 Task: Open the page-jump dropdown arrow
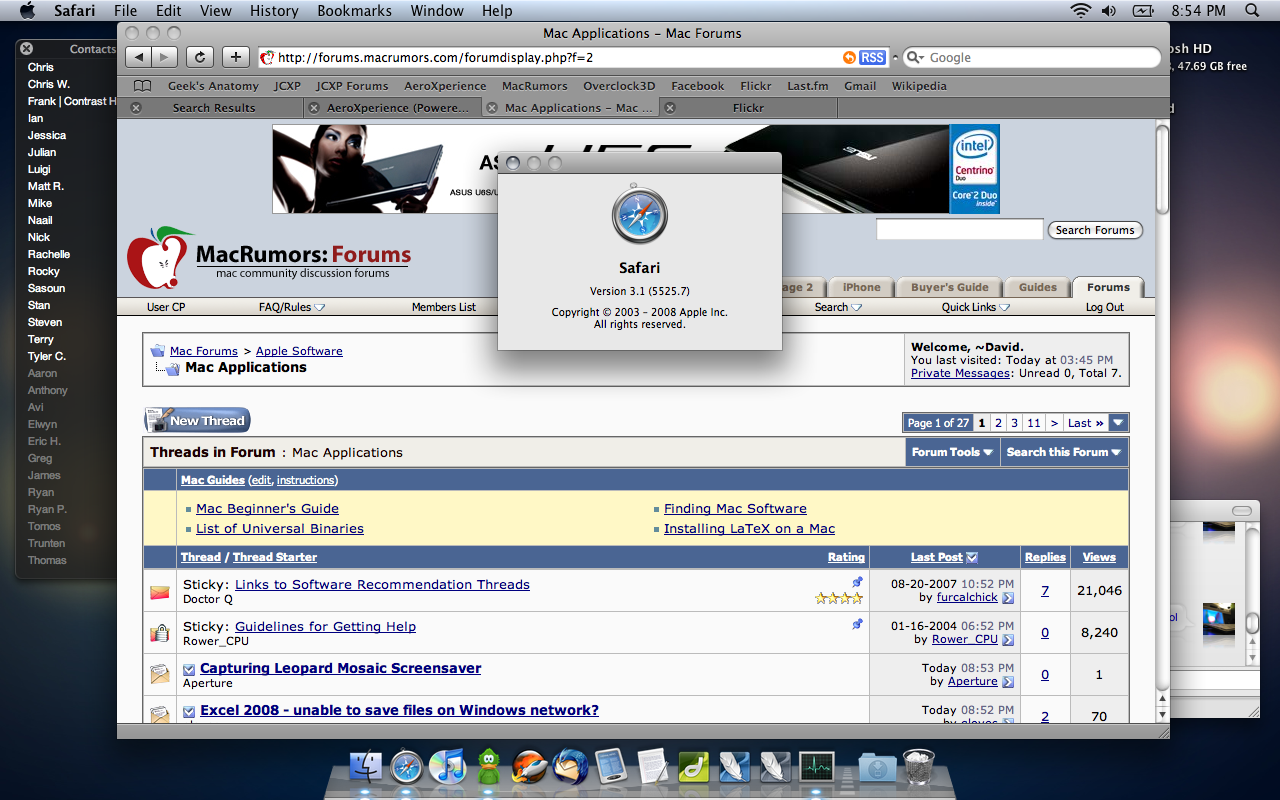coord(1119,423)
